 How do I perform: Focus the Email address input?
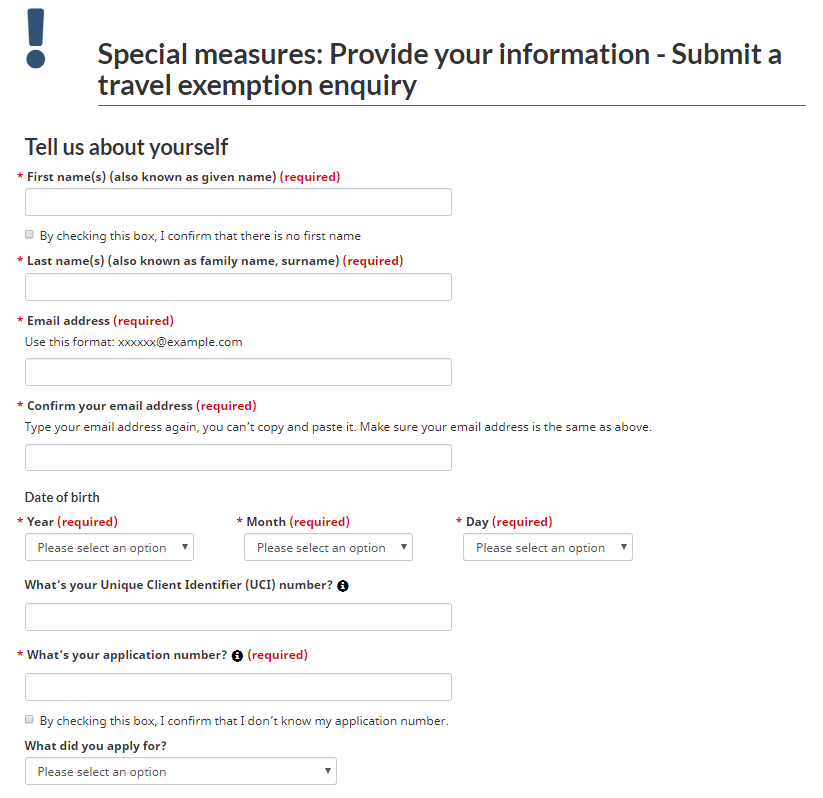pos(238,372)
